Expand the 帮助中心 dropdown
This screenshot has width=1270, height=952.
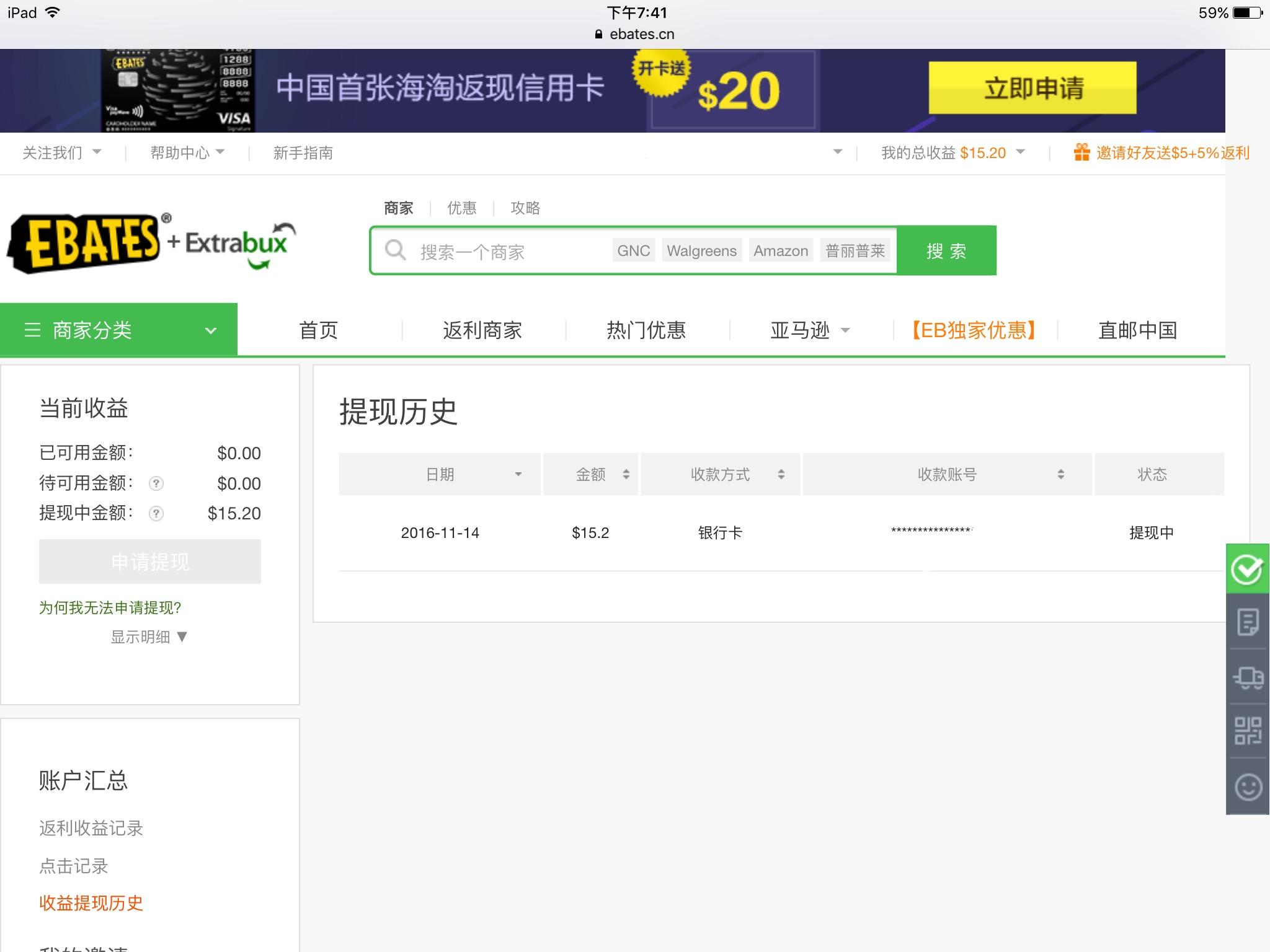click(x=183, y=152)
